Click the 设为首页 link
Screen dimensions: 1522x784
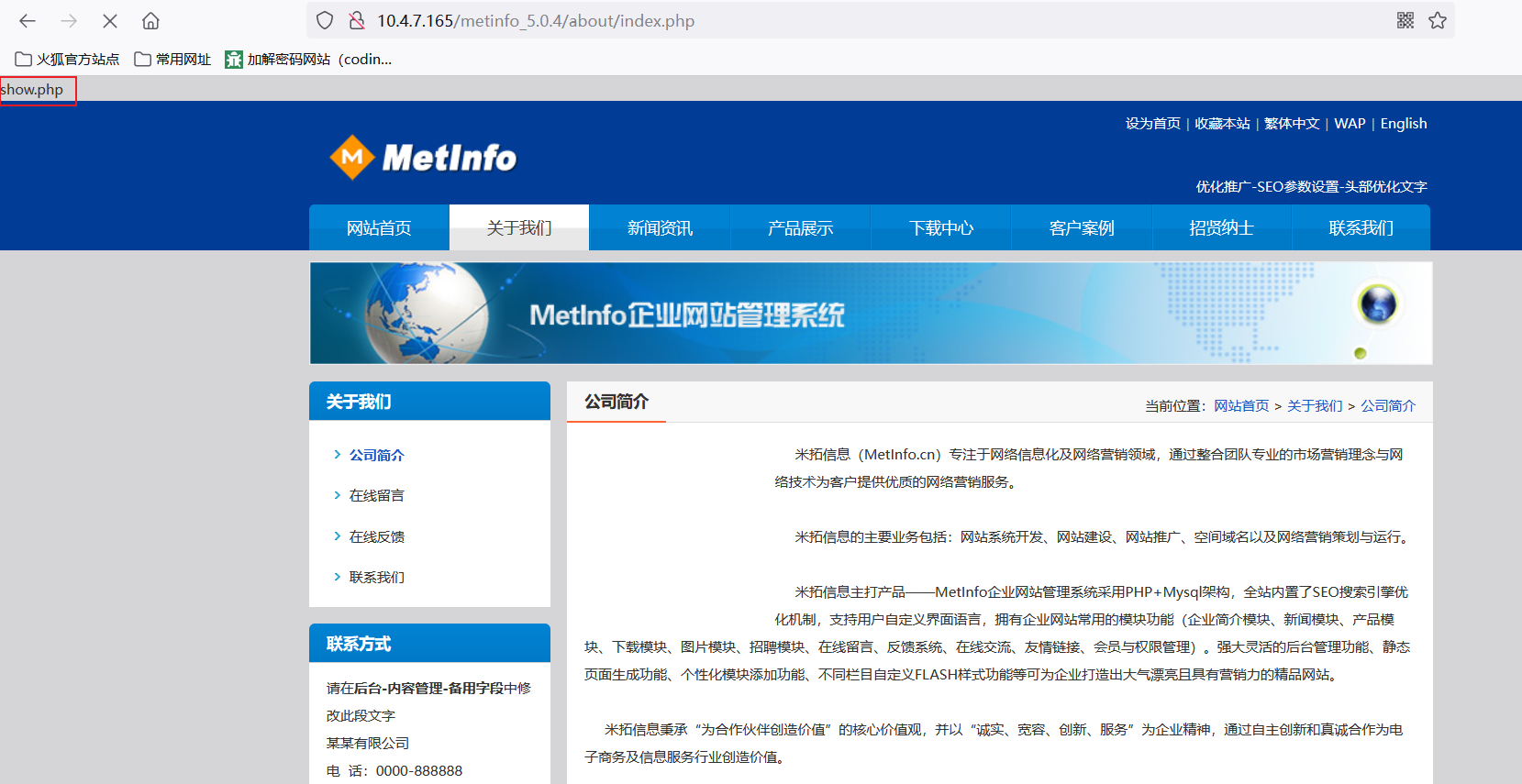[x=1153, y=124]
